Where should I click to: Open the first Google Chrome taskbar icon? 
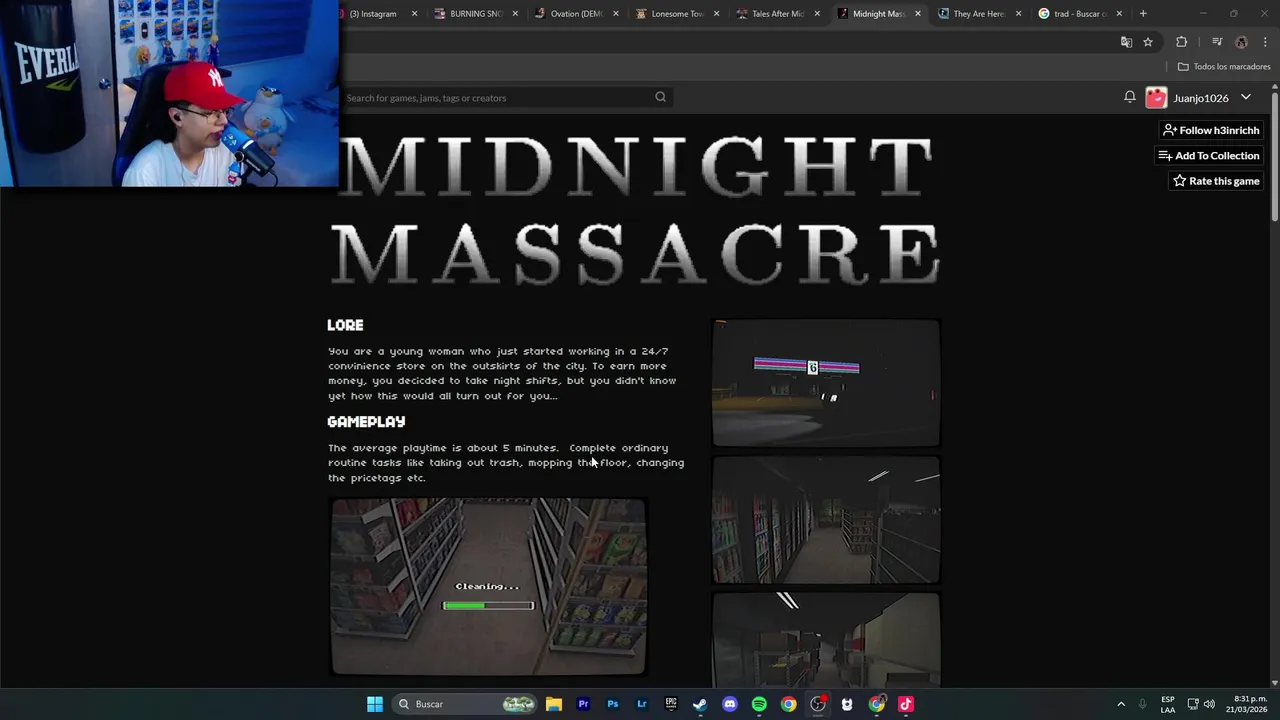[789, 704]
